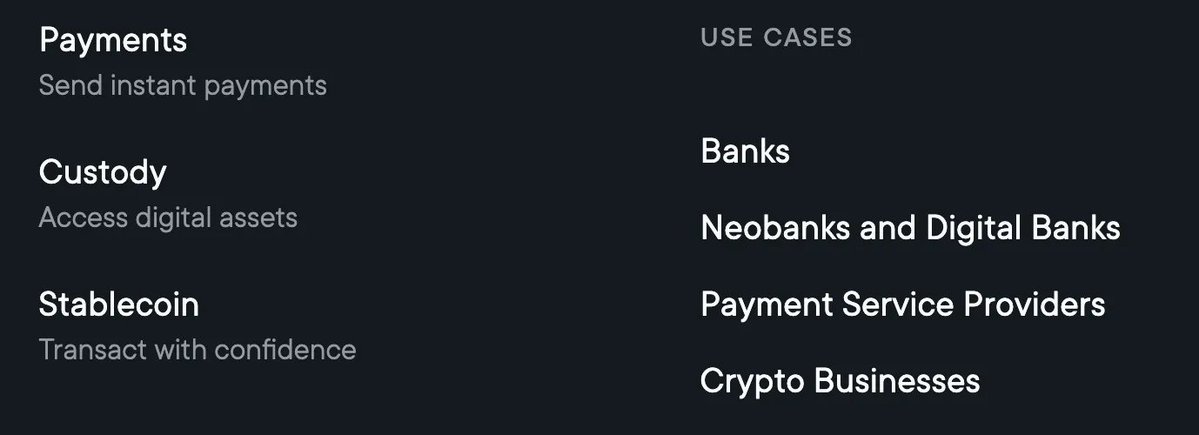Choose the Neobanks and Digital Banks entry
Image resolution: width=1199 pixels, height=435 pixels.
click(x=910, y=228)
